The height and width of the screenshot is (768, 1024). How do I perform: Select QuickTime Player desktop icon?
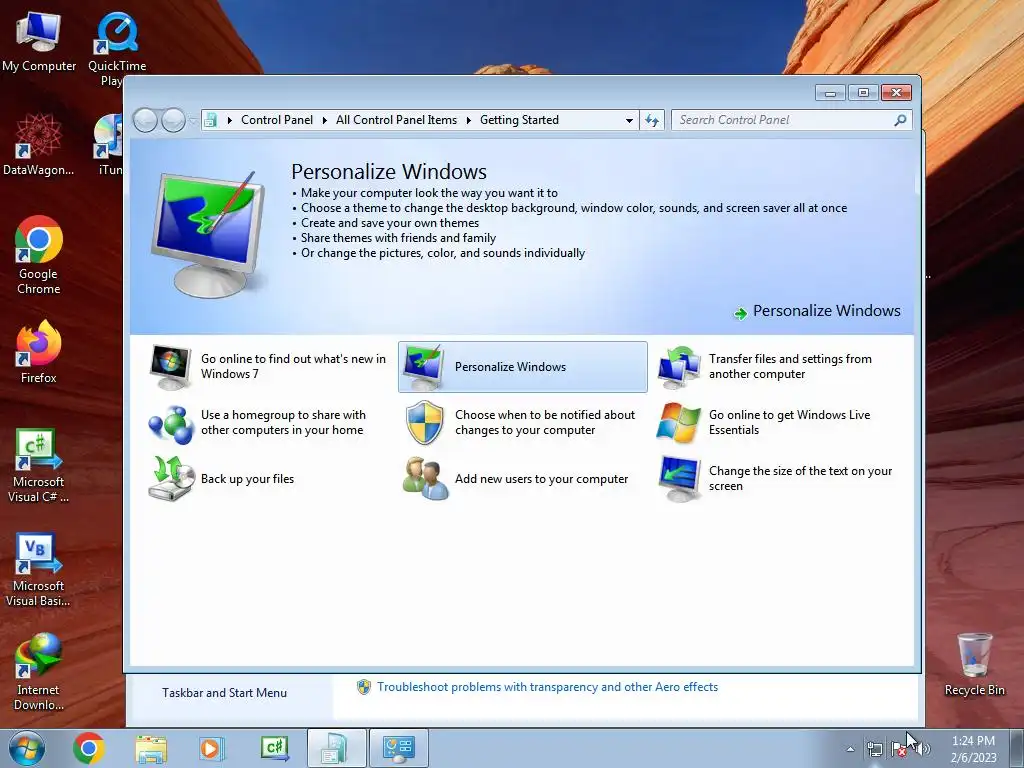coord(117,48)
